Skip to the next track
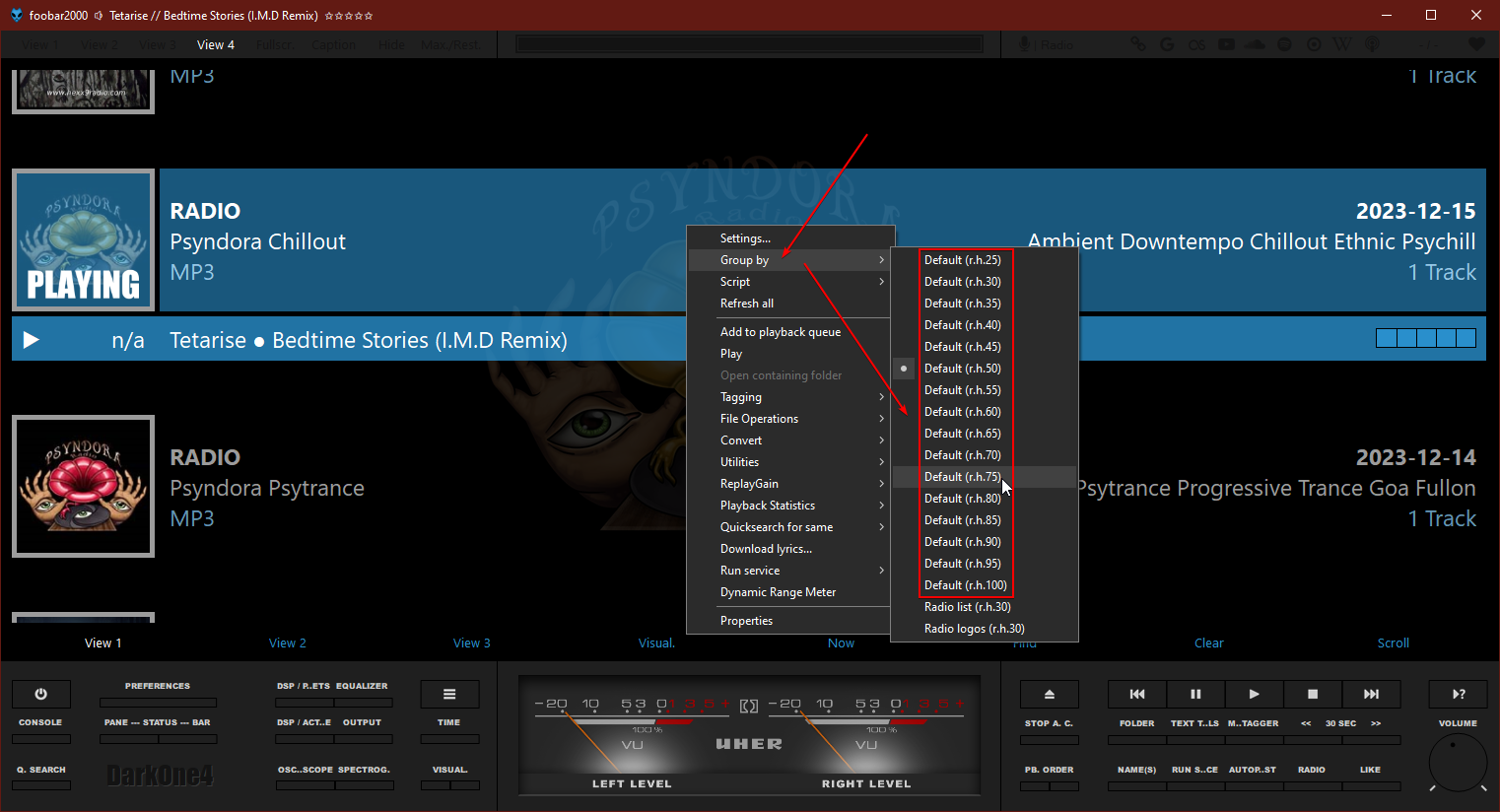The width and height of the screenshot is (1500, 812). click(x=1371, y=694)
